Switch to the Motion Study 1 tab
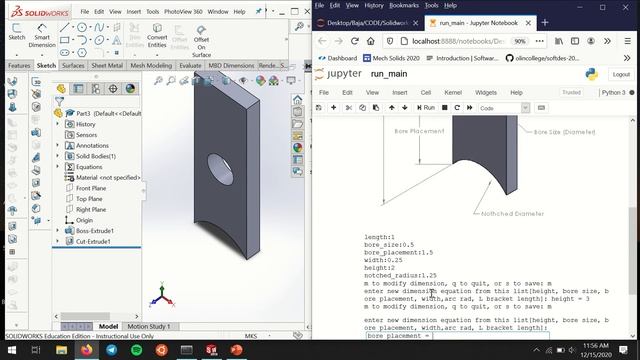 point(149,327)
